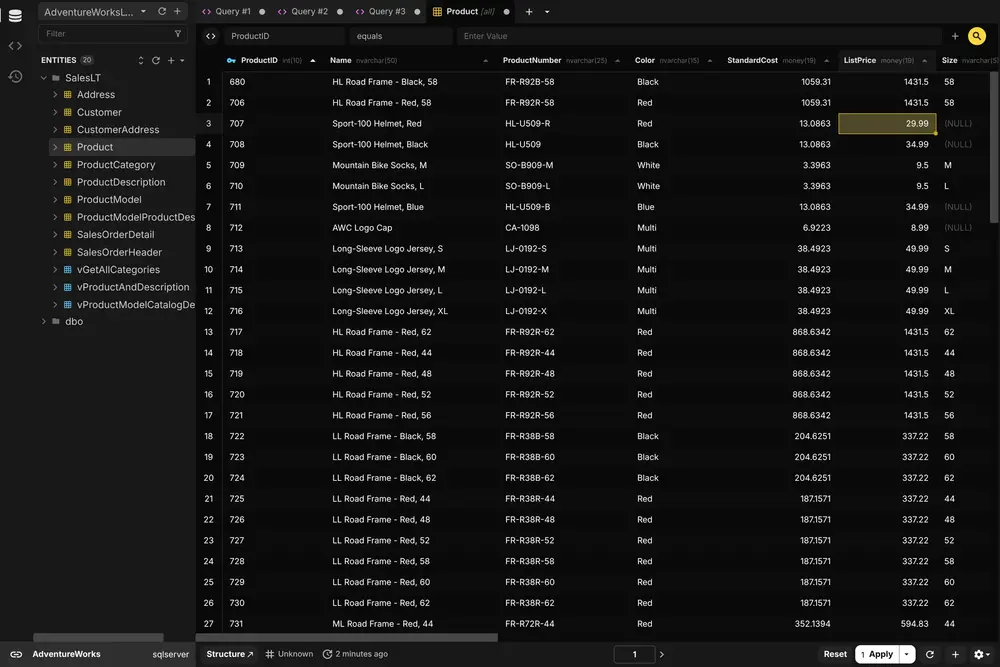Switch to the Query #2 tab
Image resolution: width=1000 pixels, height=667 pixels.
tap(310, 11)
